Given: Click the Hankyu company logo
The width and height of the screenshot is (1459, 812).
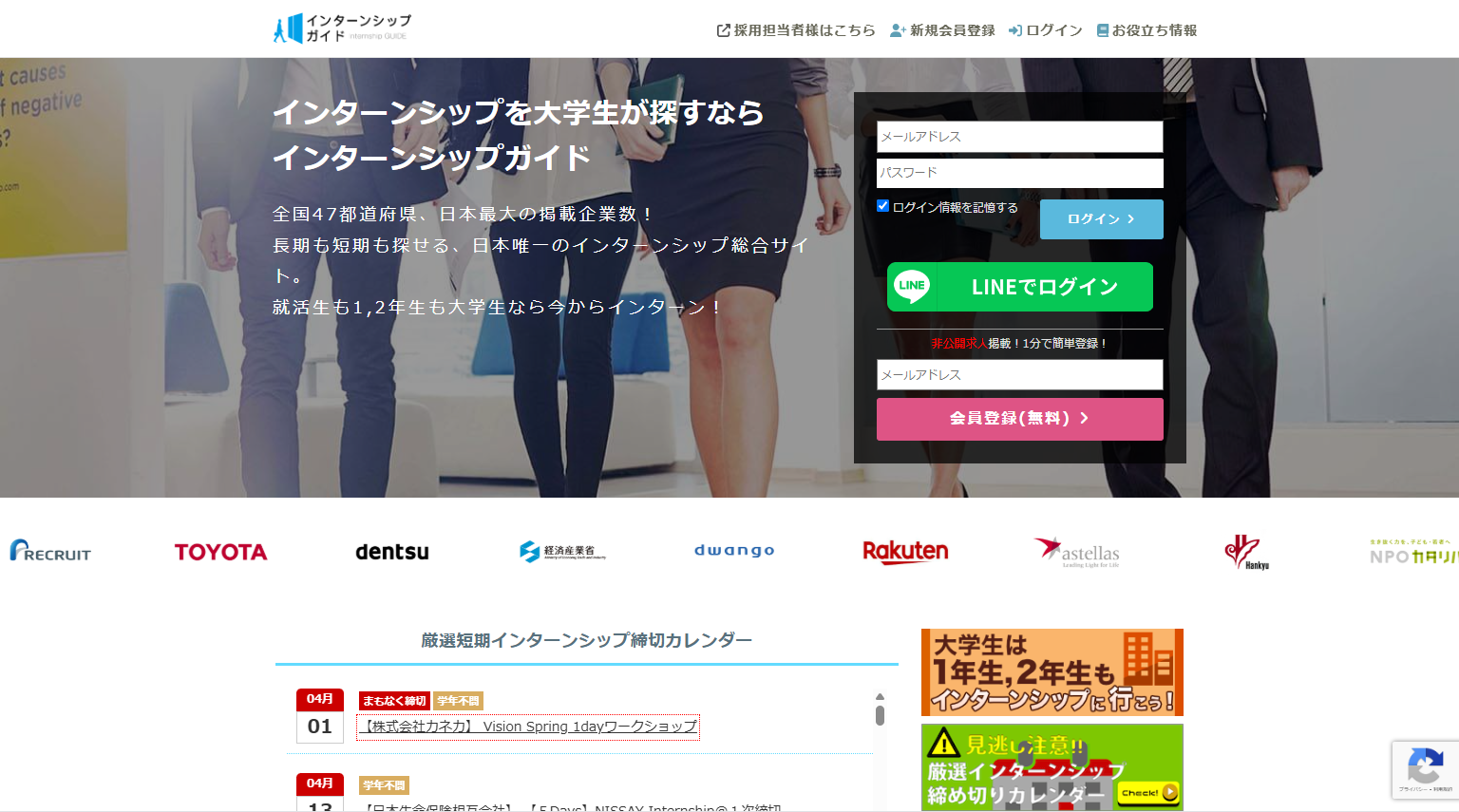Looking at the screenshot, I should (1246, 552).
